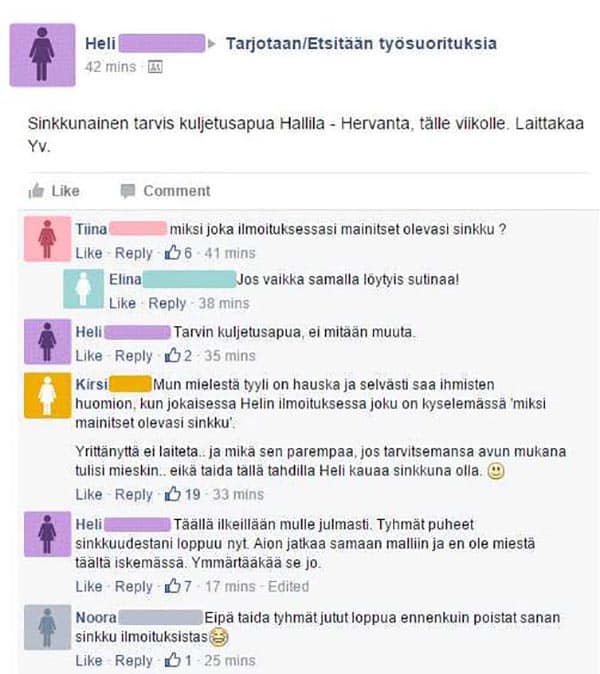600x674 pixels.
Task: Click the Comment speech bubble icon
Action: pyautogui.click(x=128, y=191)
